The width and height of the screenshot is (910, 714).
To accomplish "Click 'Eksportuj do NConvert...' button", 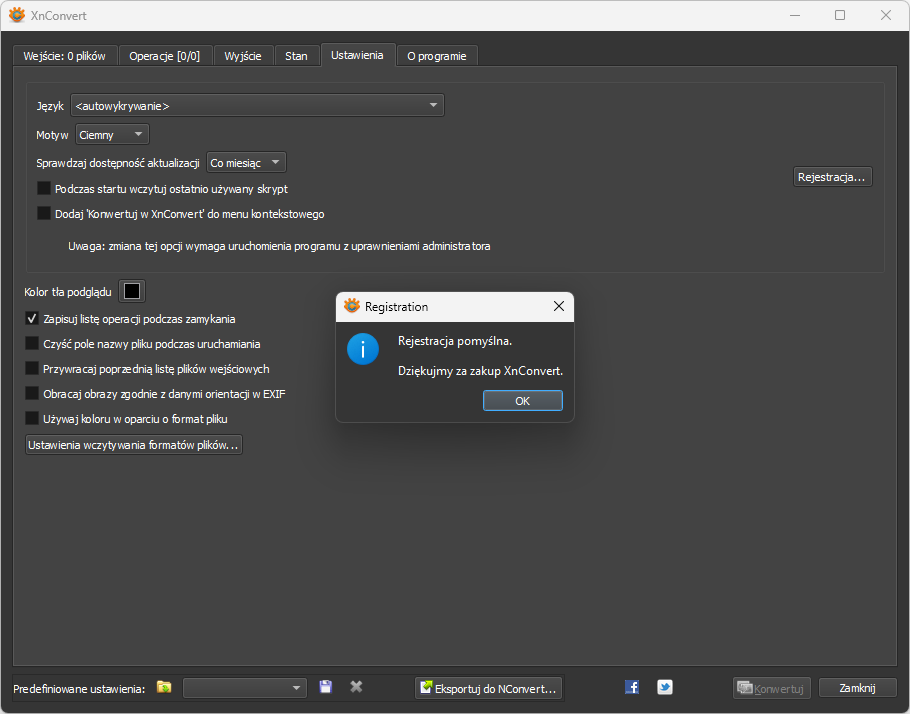I will (489, 688).
